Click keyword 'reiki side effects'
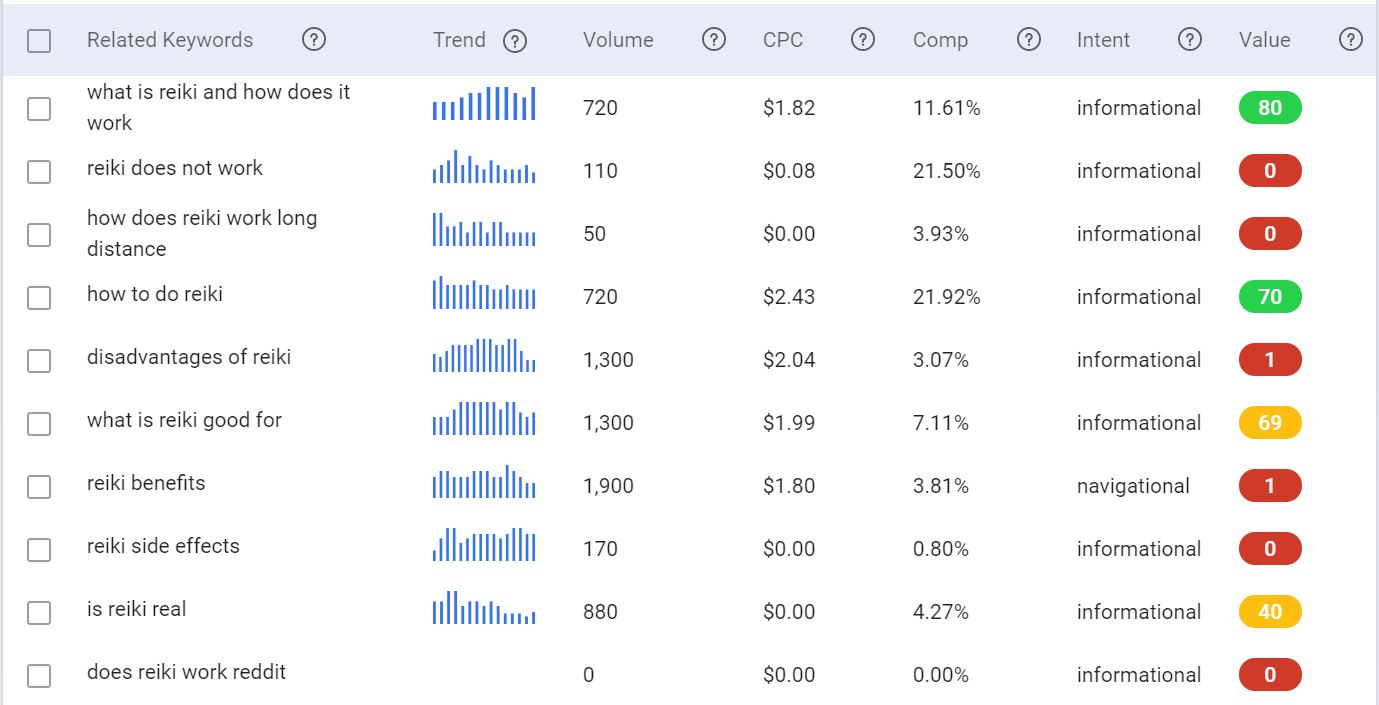 click(x=163, y=546)
